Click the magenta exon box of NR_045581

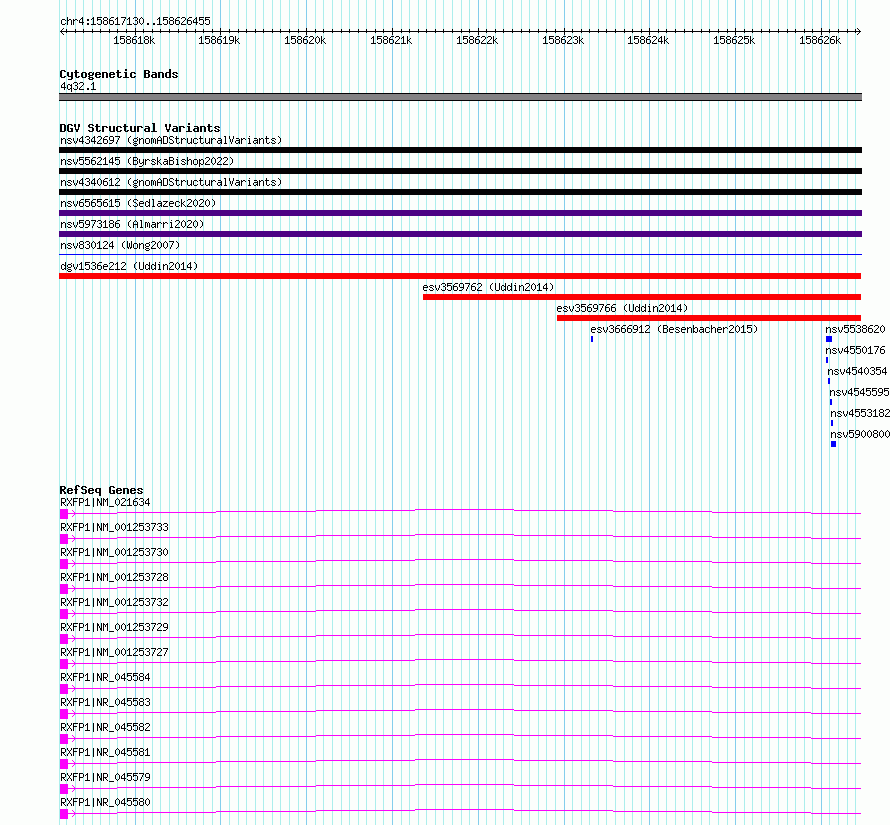[64, 764]
